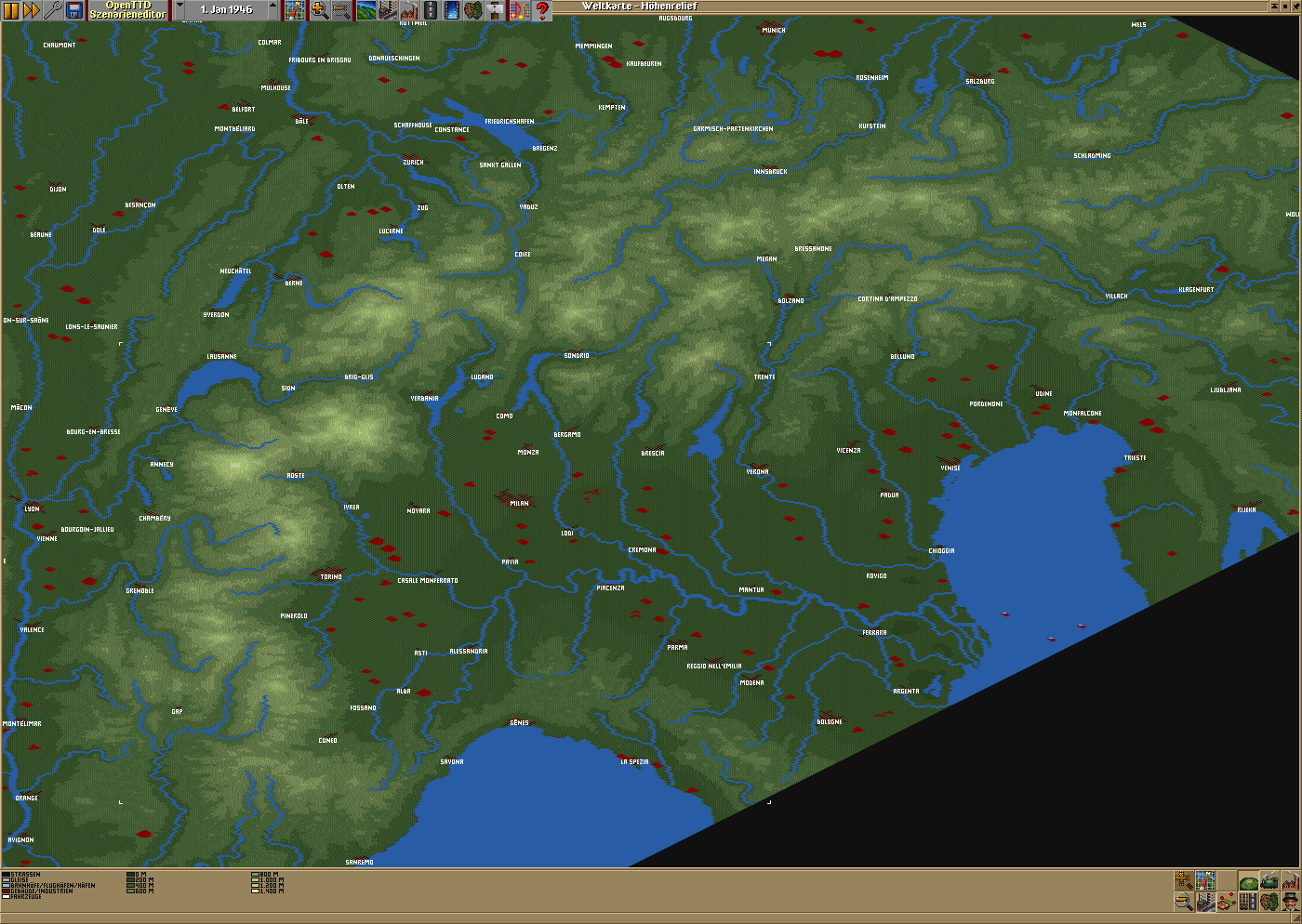Open music and sound window
The height and width of the screenshot is (924, 1302).
[519, 10]
